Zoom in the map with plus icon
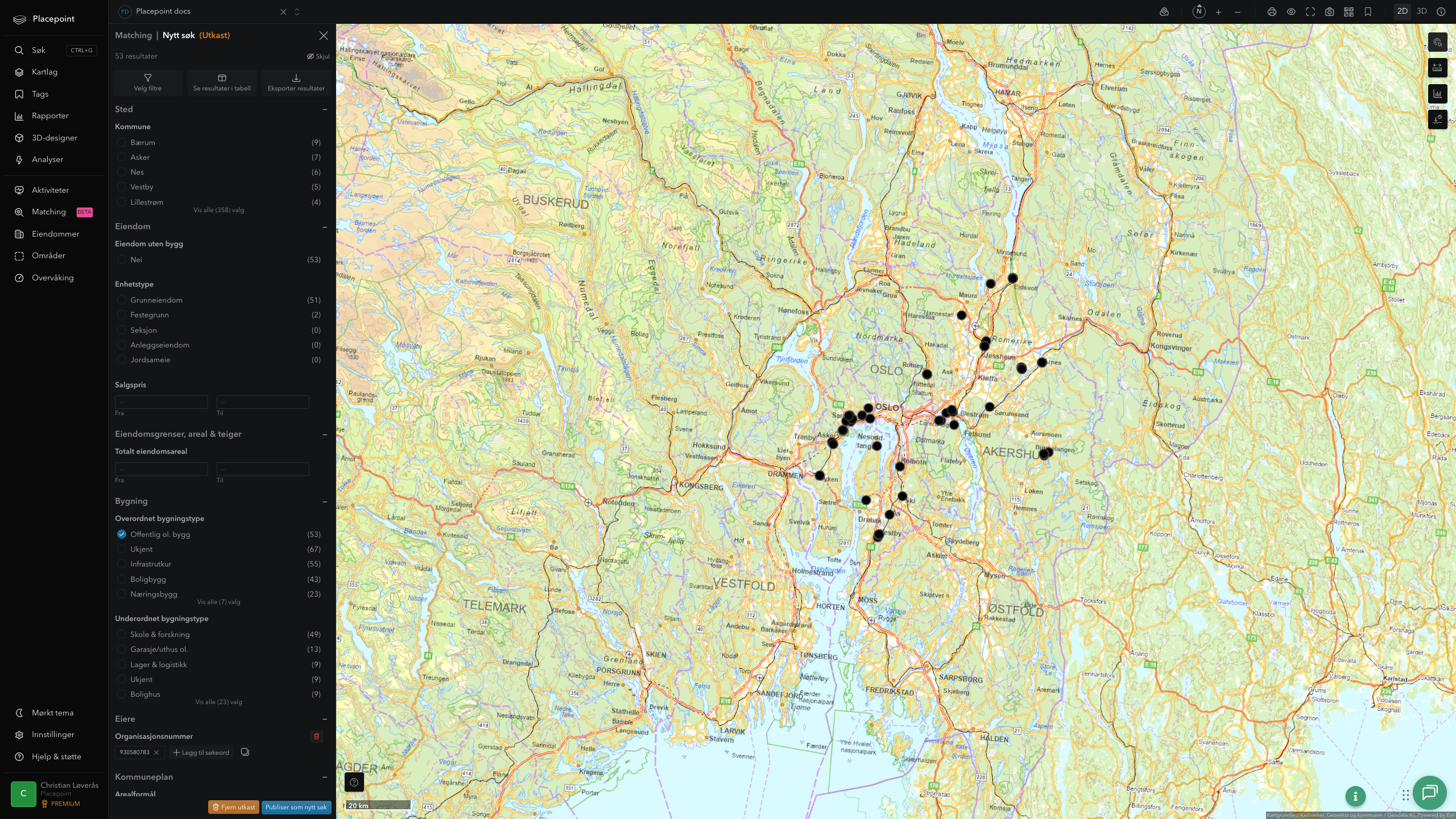The width and height of the screenshot is (1456, 819). pos(1218,12)
